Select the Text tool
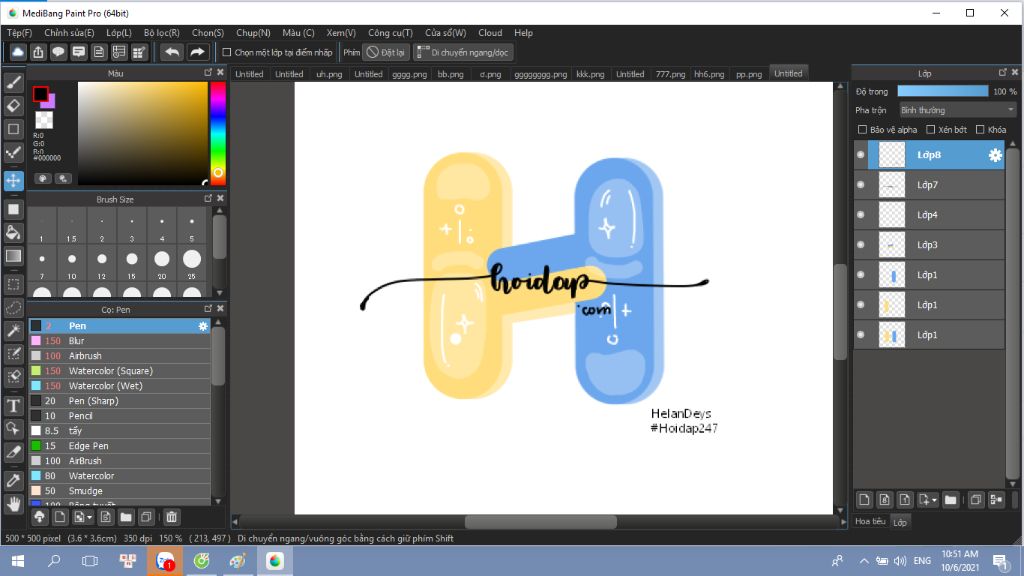The image size is (1024, 576). pos(13,406)
